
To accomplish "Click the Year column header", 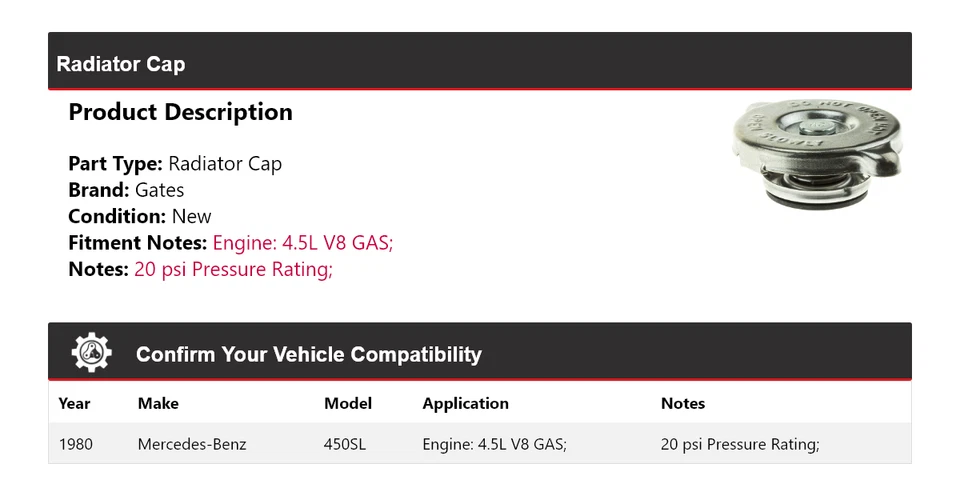I will point(74,404).
